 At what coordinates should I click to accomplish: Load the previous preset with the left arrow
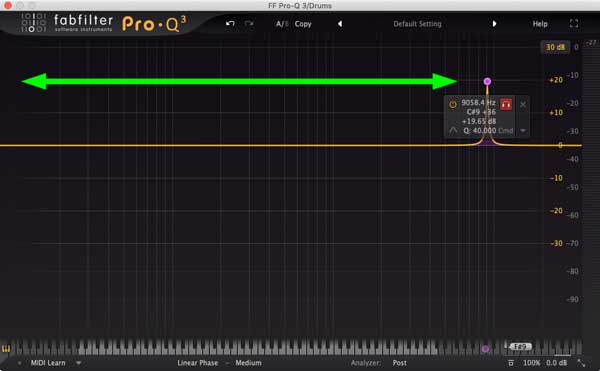340,24
